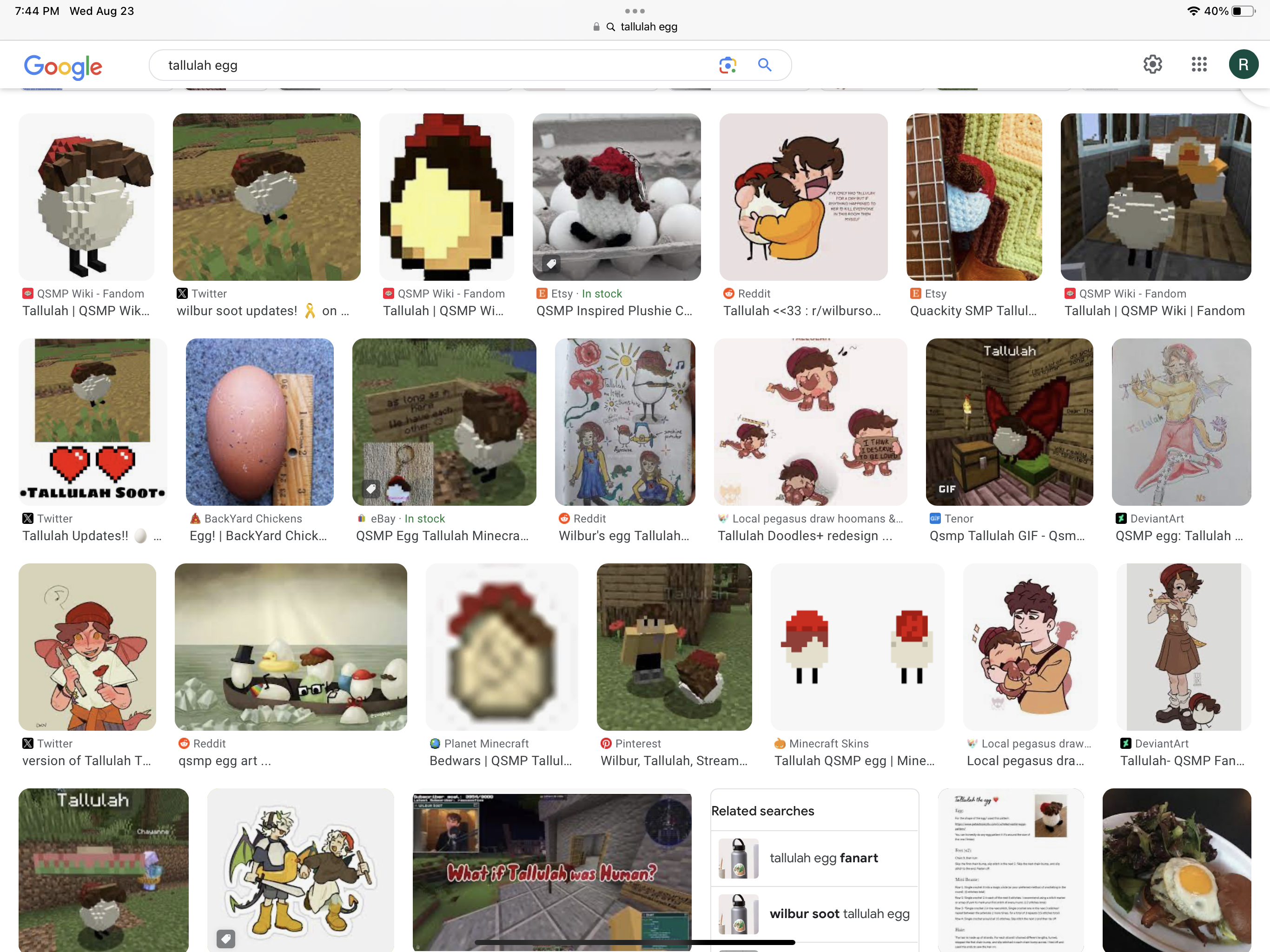Open the crochet plushie Etsy image

pos(616,197)
